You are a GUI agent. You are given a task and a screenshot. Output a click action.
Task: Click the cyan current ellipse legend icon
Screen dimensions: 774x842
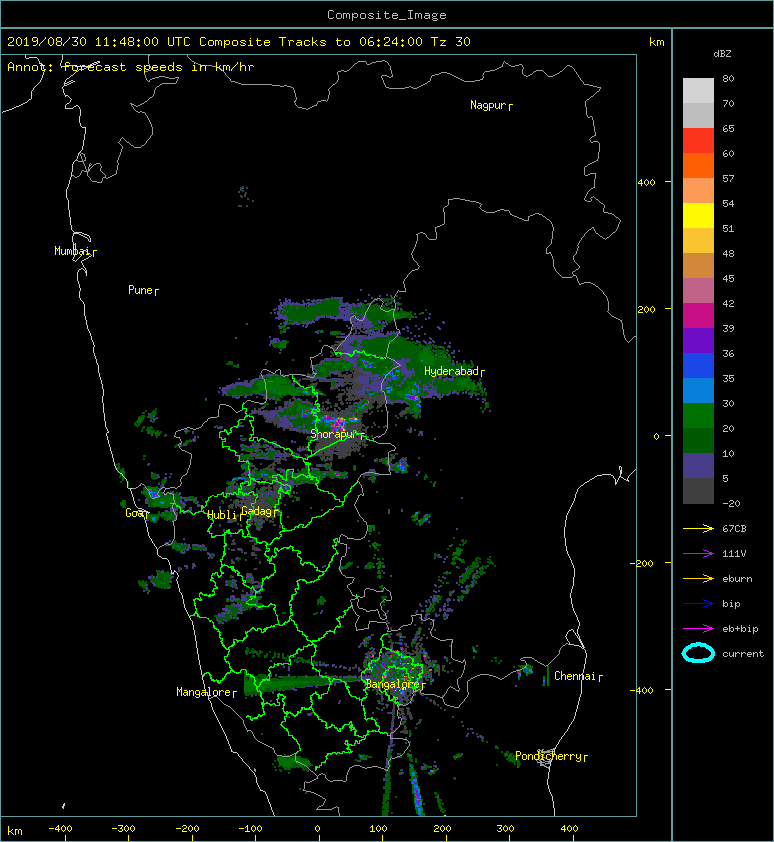(x=698, y=654)
